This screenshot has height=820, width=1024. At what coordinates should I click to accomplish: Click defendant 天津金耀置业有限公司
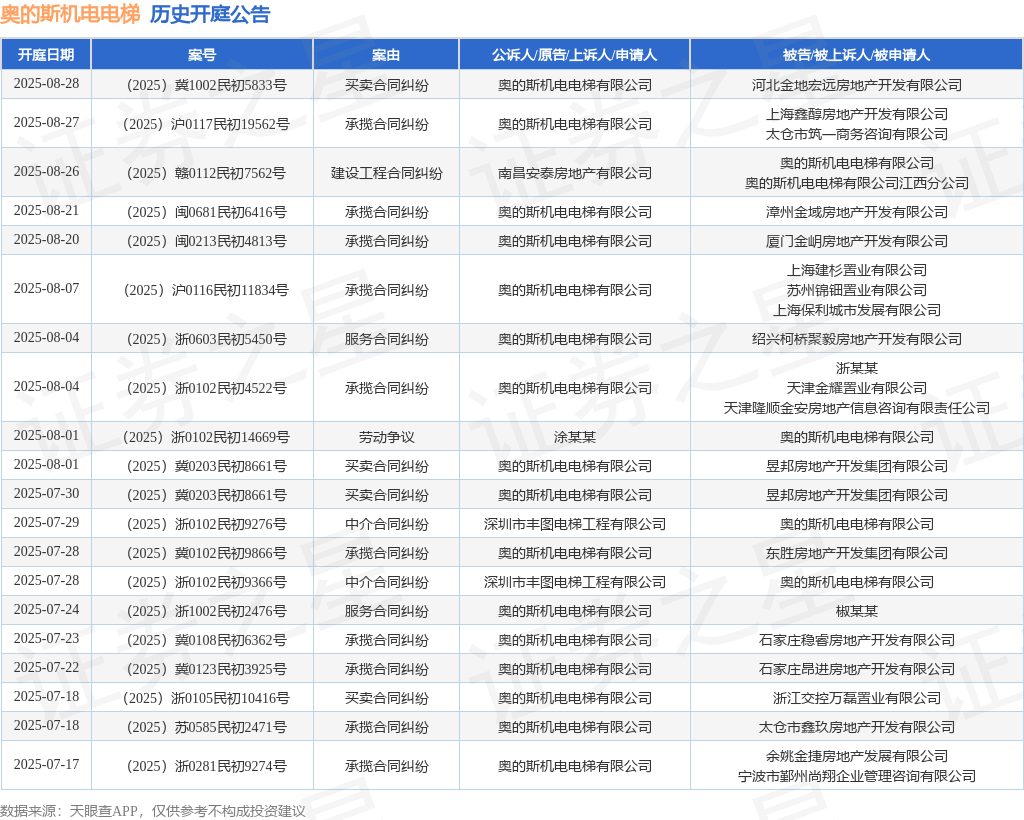point(857,388)
